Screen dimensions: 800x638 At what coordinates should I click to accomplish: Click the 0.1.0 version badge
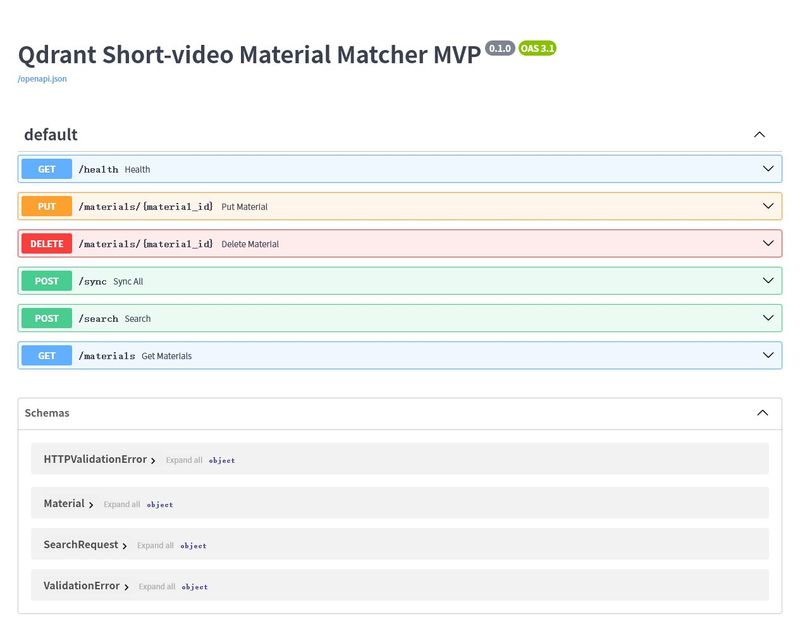[x=500, y=48]
